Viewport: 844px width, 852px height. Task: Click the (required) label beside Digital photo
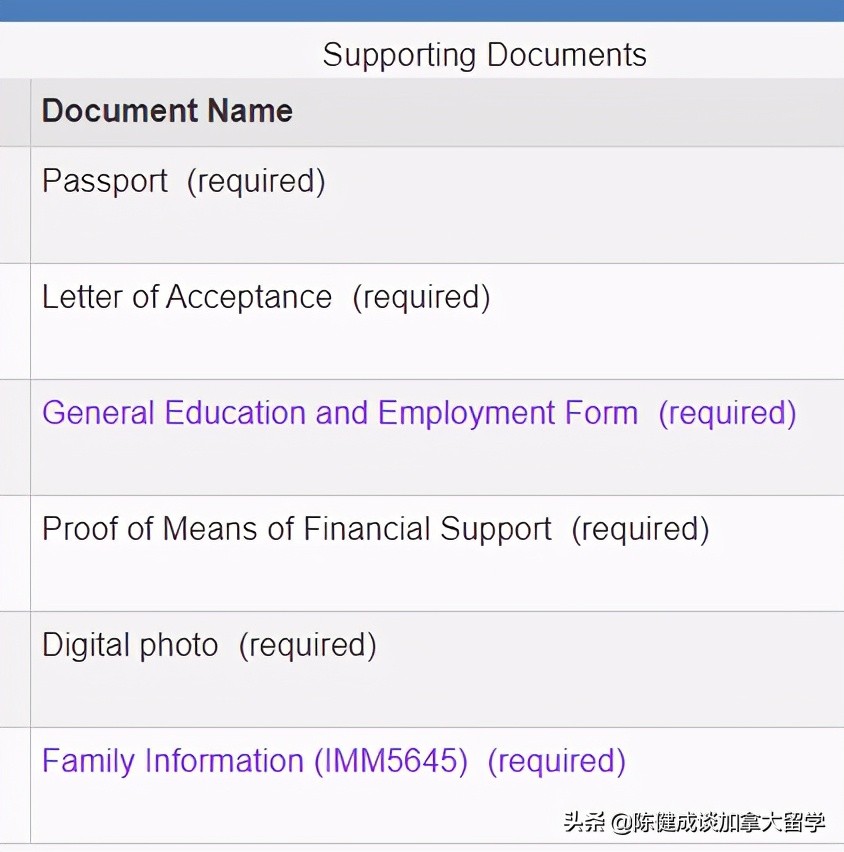pos(309,645)
